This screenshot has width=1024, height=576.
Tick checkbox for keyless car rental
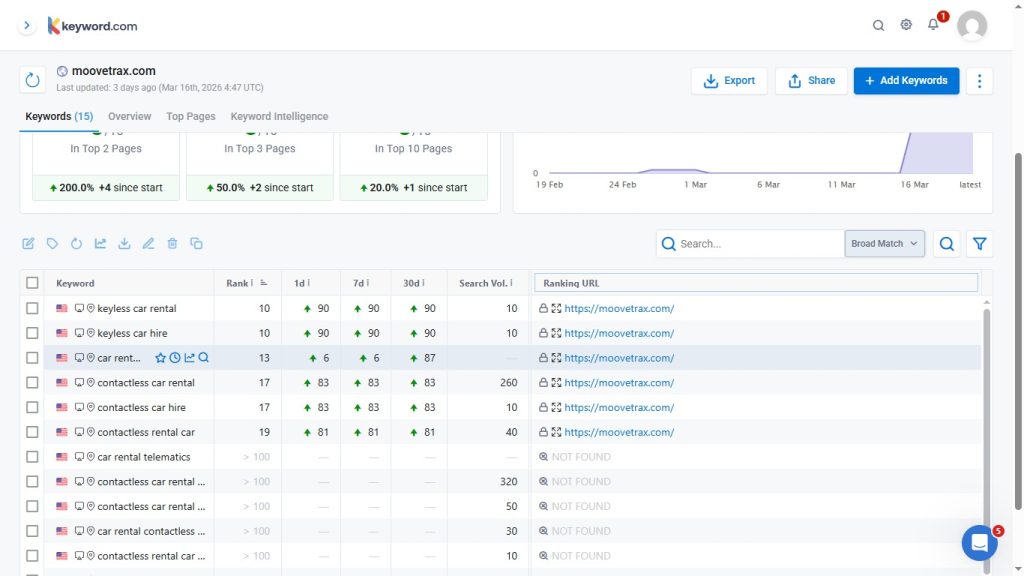point(33,309)
